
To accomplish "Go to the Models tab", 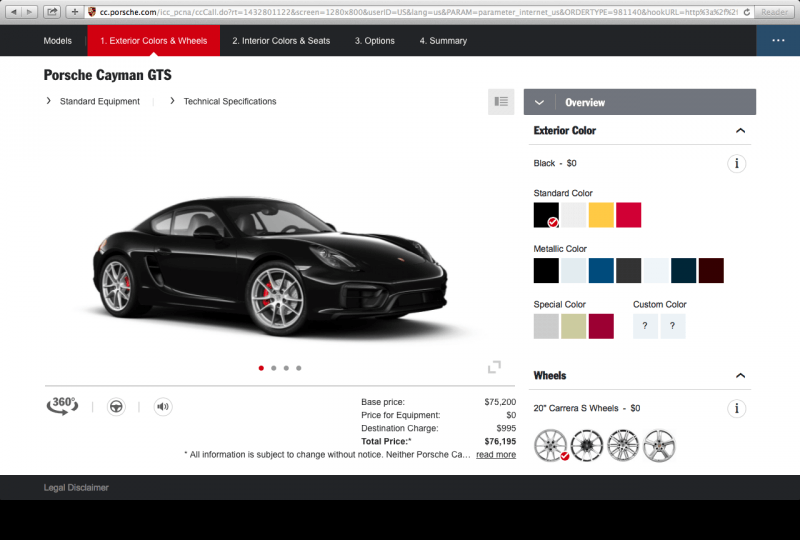I will pos(58,41).
